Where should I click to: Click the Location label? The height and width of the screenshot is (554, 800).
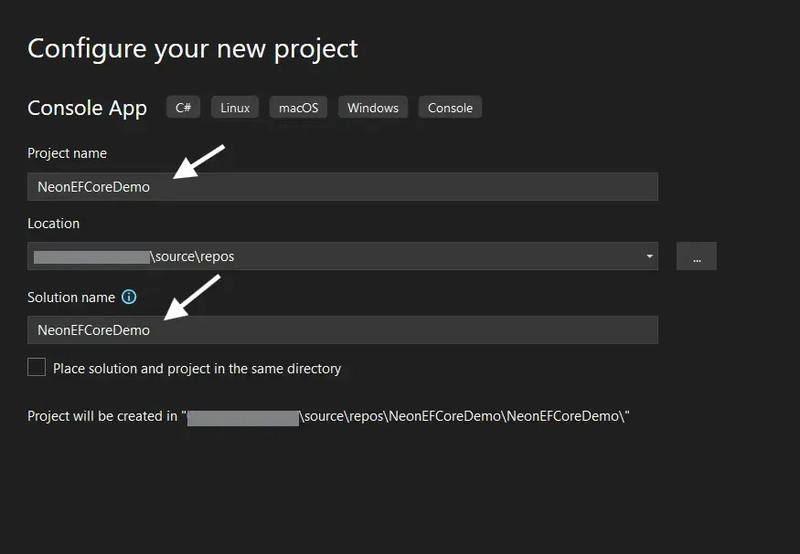point(54,223)
